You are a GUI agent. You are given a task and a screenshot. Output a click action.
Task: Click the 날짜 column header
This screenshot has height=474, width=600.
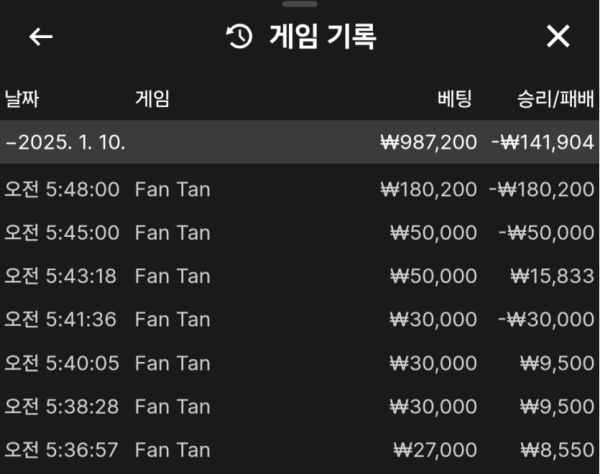(x=22, y=99)
